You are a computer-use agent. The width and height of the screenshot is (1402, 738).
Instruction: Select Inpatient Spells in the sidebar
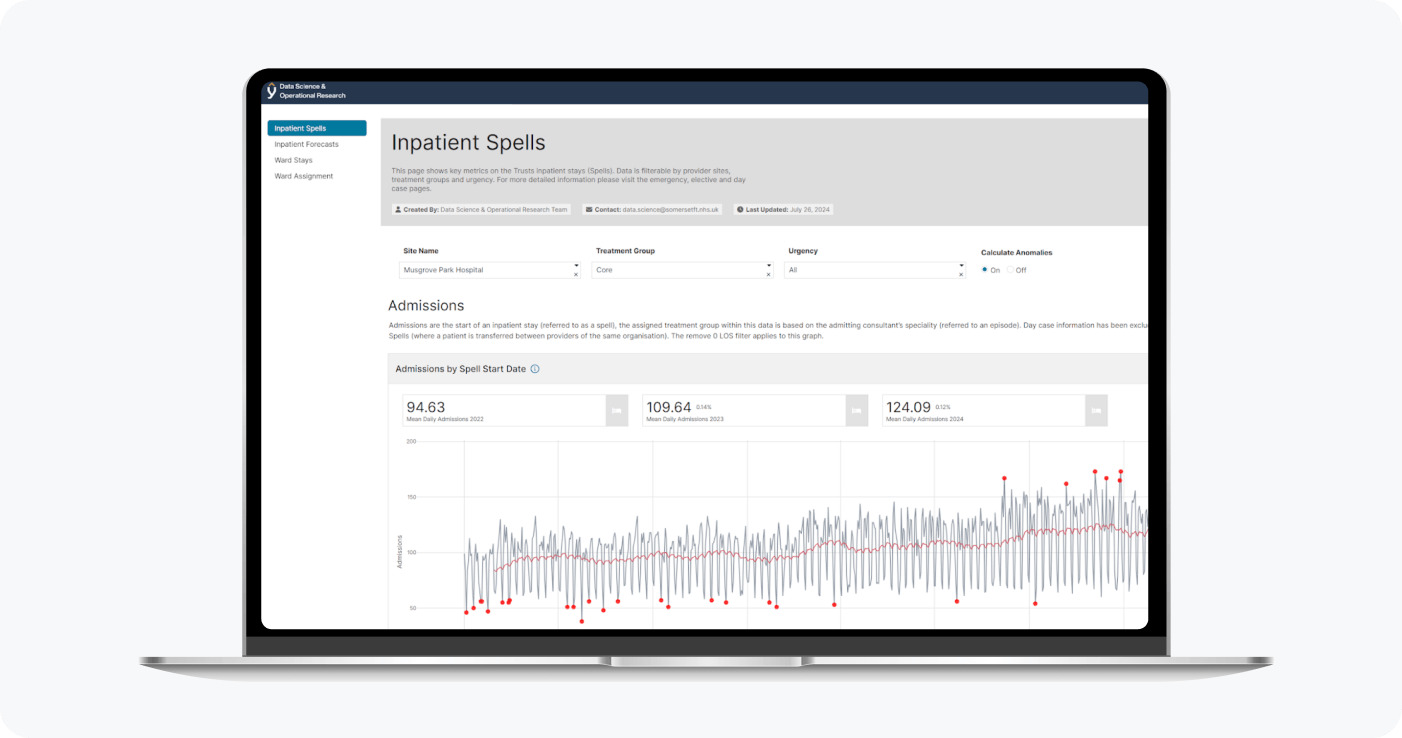click(x=317, y=128)
